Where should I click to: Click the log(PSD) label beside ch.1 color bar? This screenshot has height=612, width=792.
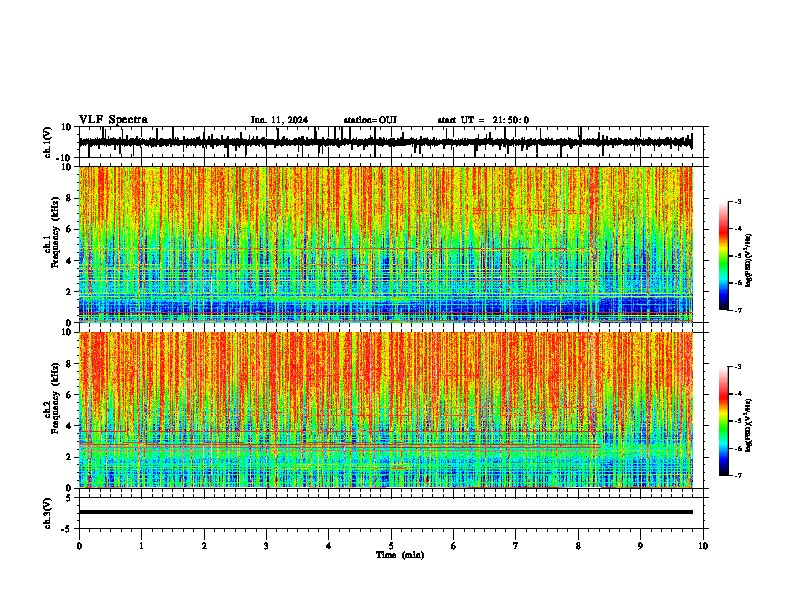tap(749, 260)
